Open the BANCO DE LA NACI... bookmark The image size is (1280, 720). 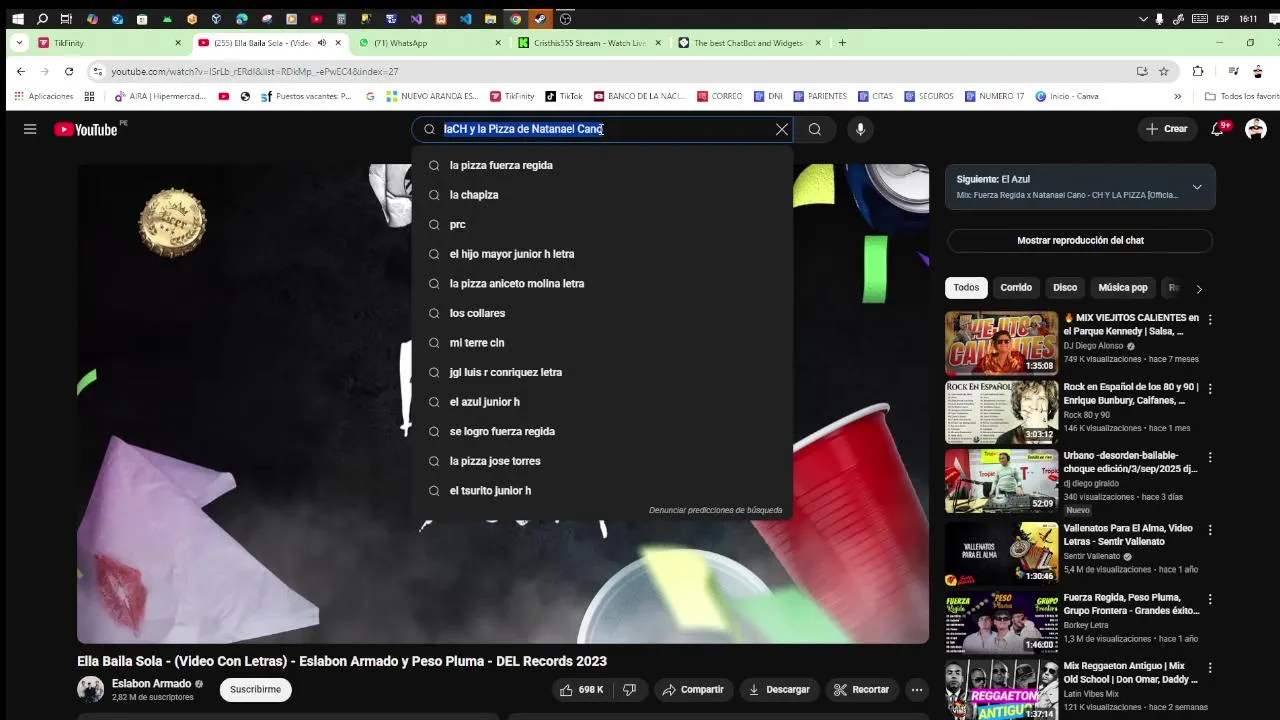click(x=640, y=97)
